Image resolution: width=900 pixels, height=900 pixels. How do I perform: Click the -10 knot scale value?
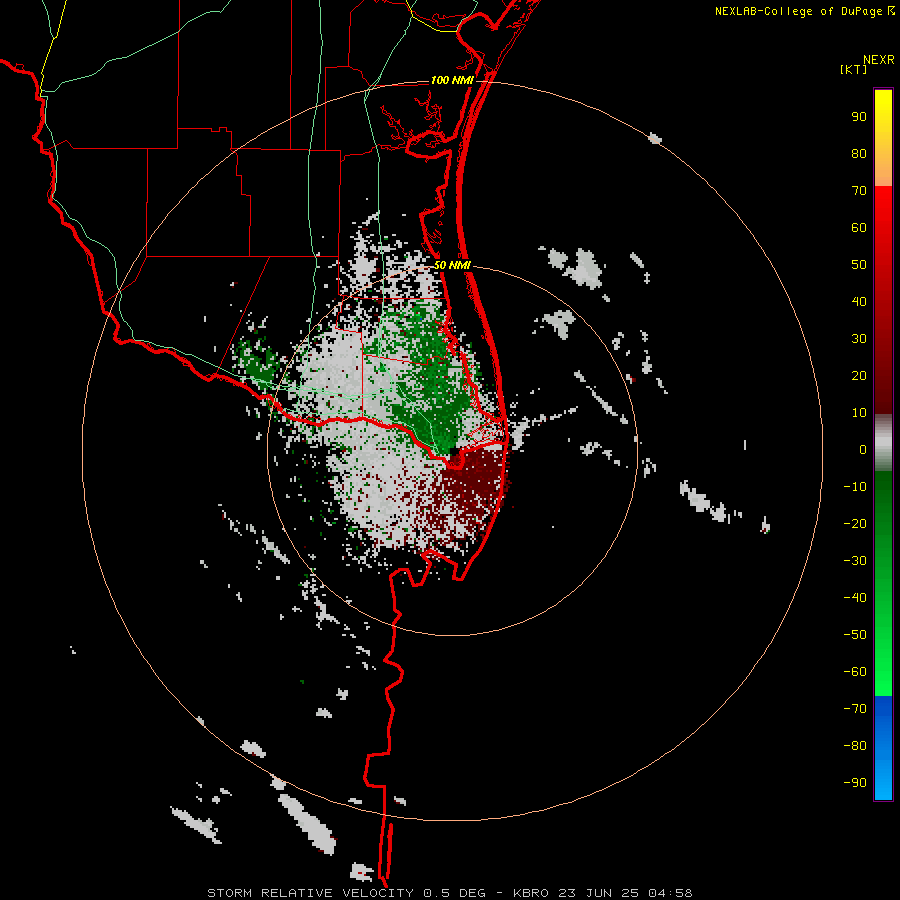(x=855, y=487)
